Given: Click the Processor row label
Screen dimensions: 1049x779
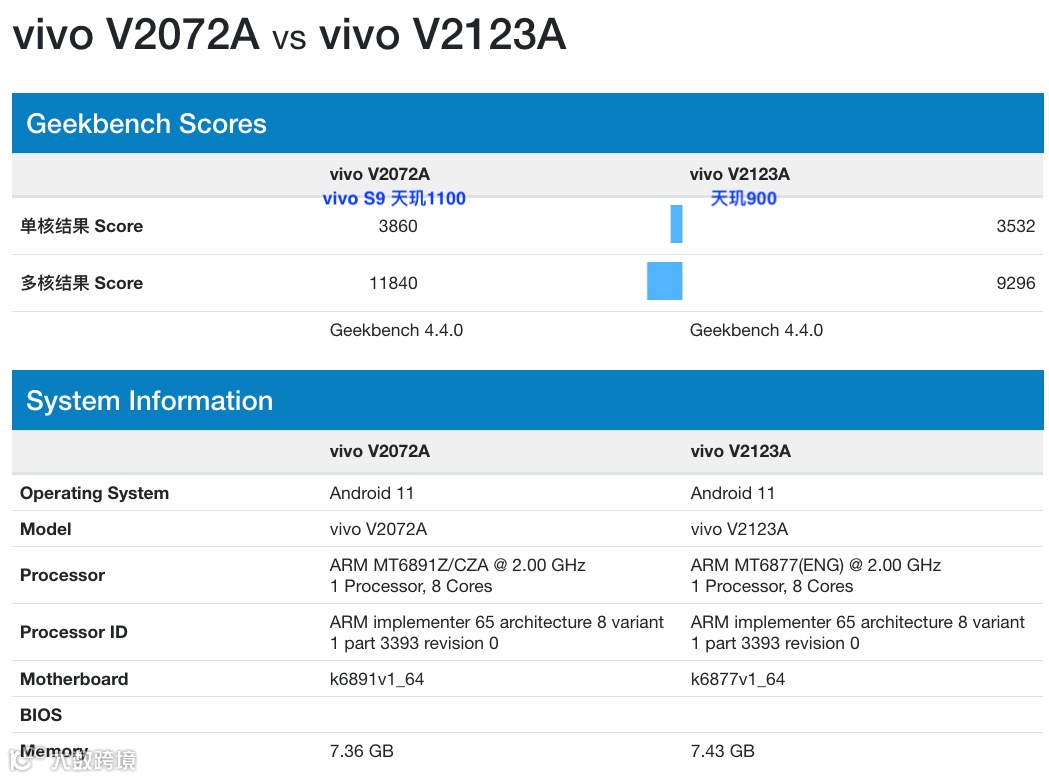Looking at the screenshot, I should pos(62,576).
